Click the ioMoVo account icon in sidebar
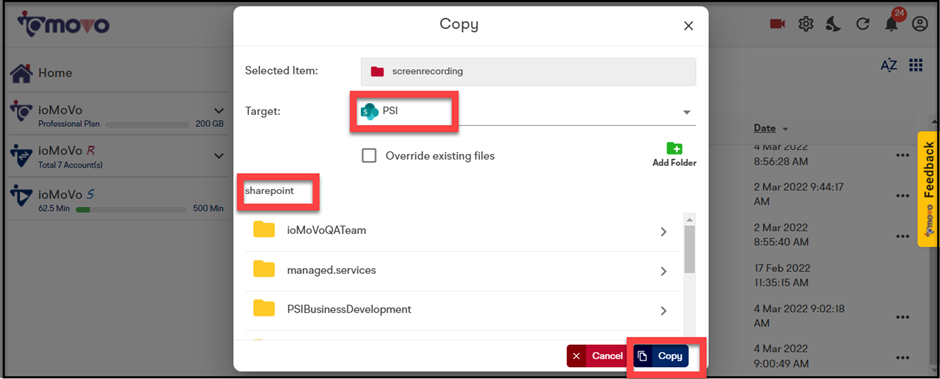 [x=23, y=112]
